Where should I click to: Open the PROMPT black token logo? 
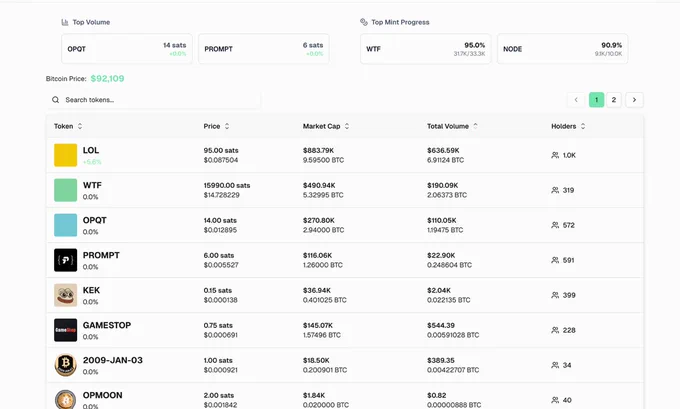65,260
